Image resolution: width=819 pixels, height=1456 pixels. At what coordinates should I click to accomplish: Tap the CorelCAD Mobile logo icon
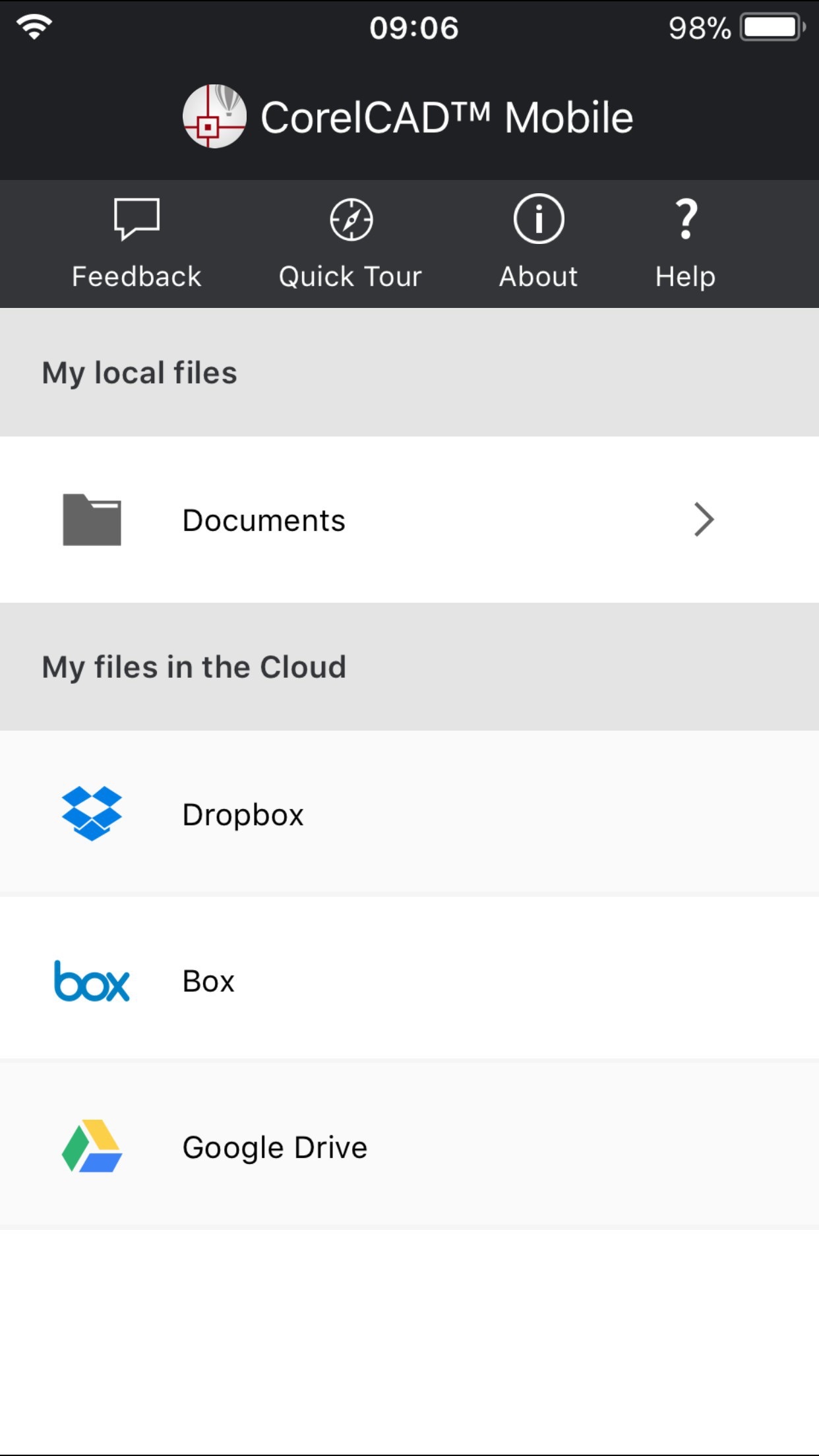pos(214,116)
